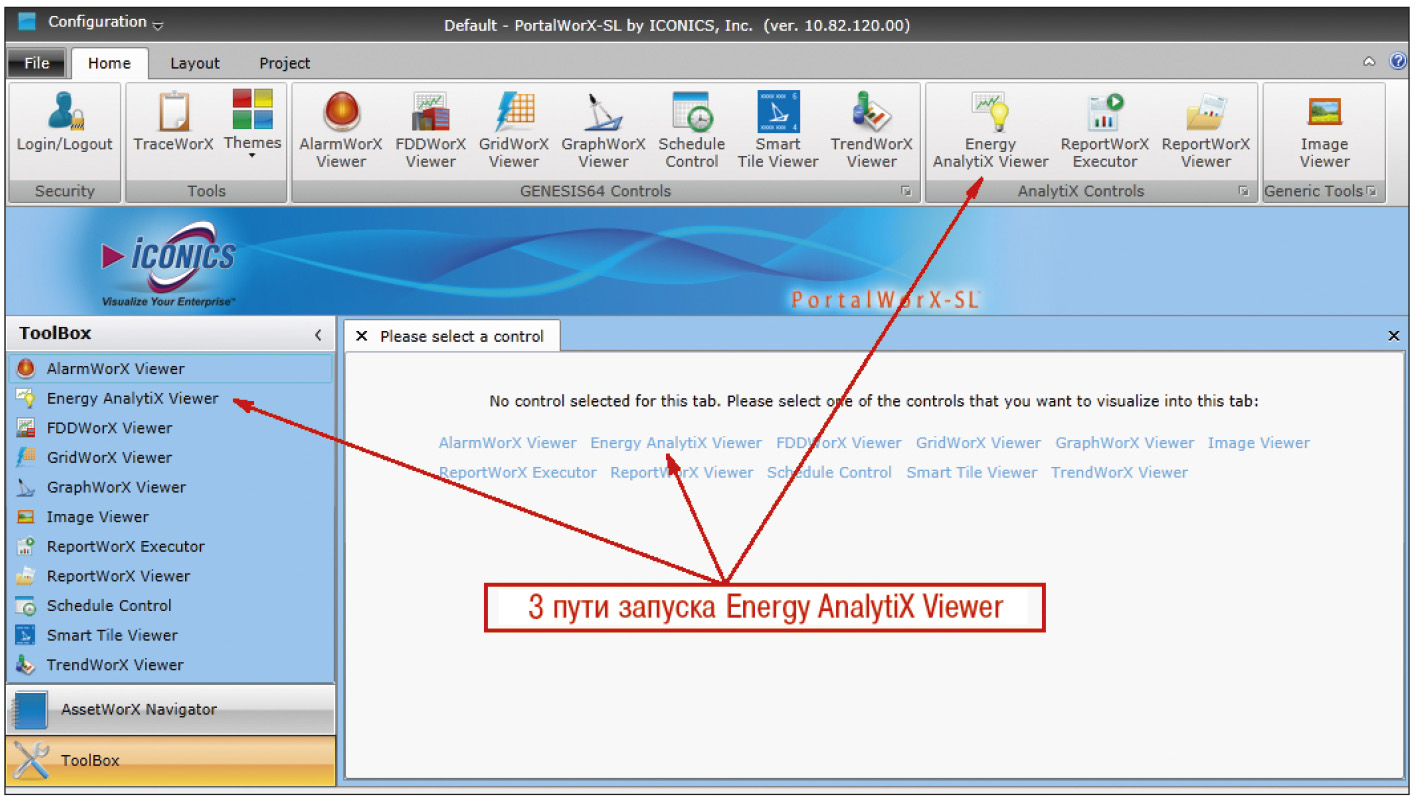Select AlarmWorX Viewer in ToolBox list
The image size is (1417, 796).
click(x=170, y=369)
